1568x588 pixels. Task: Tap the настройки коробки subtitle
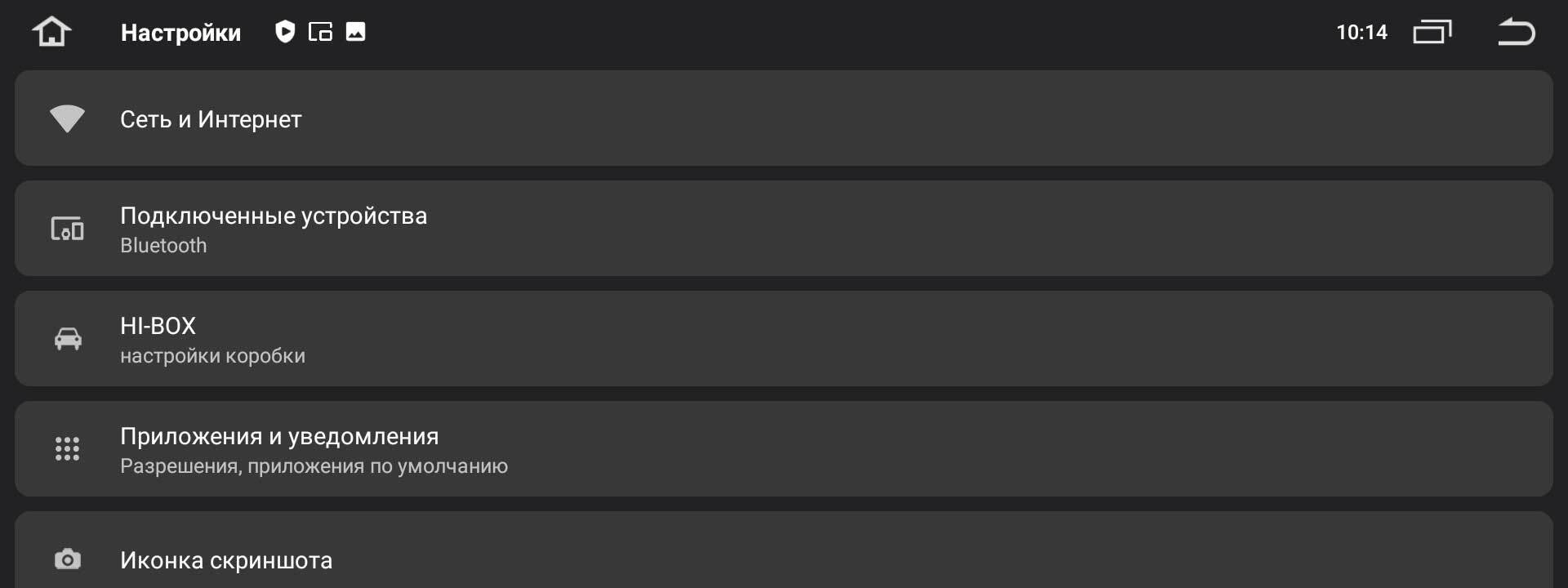(212, 356)
